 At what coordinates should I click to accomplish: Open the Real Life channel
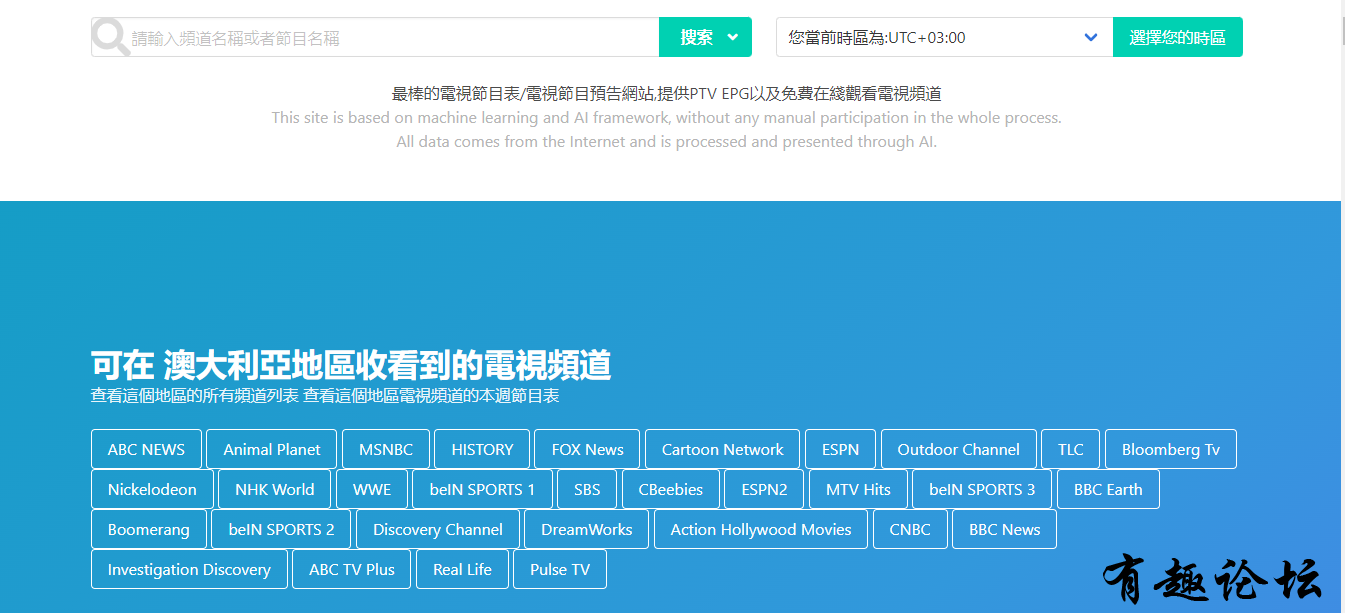[462, 569]
